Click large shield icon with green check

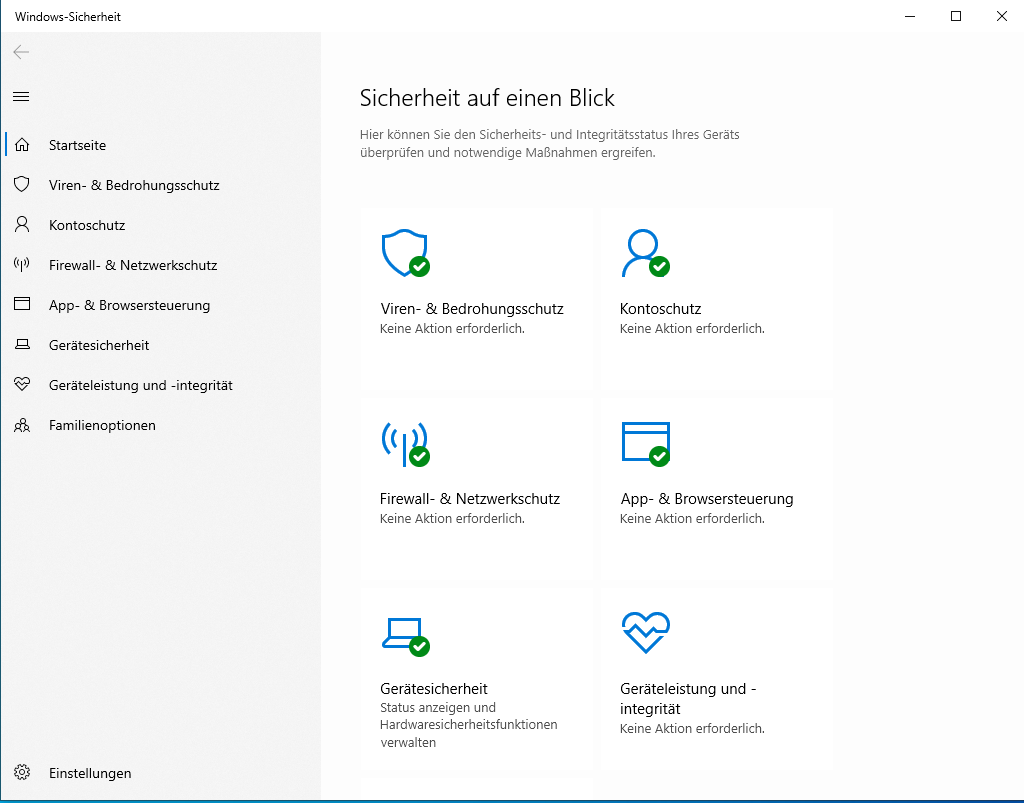[x=406, y=253]
